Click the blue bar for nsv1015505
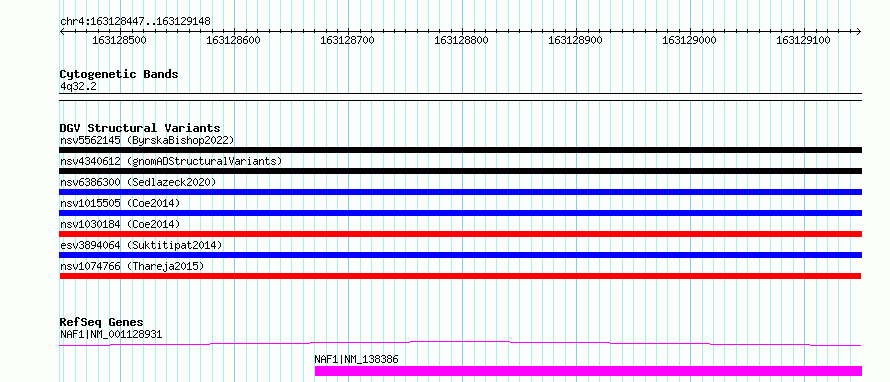 pyautogui.click(x=460, y=213)
